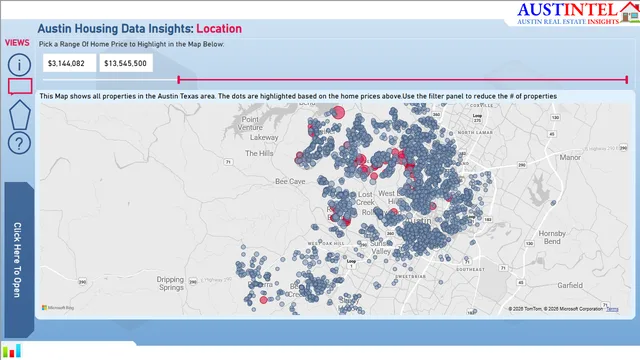The height and width of the screenshot is (360, 640).
Task: Click the left handle of price slider
Action: click(x=179, y=80)
